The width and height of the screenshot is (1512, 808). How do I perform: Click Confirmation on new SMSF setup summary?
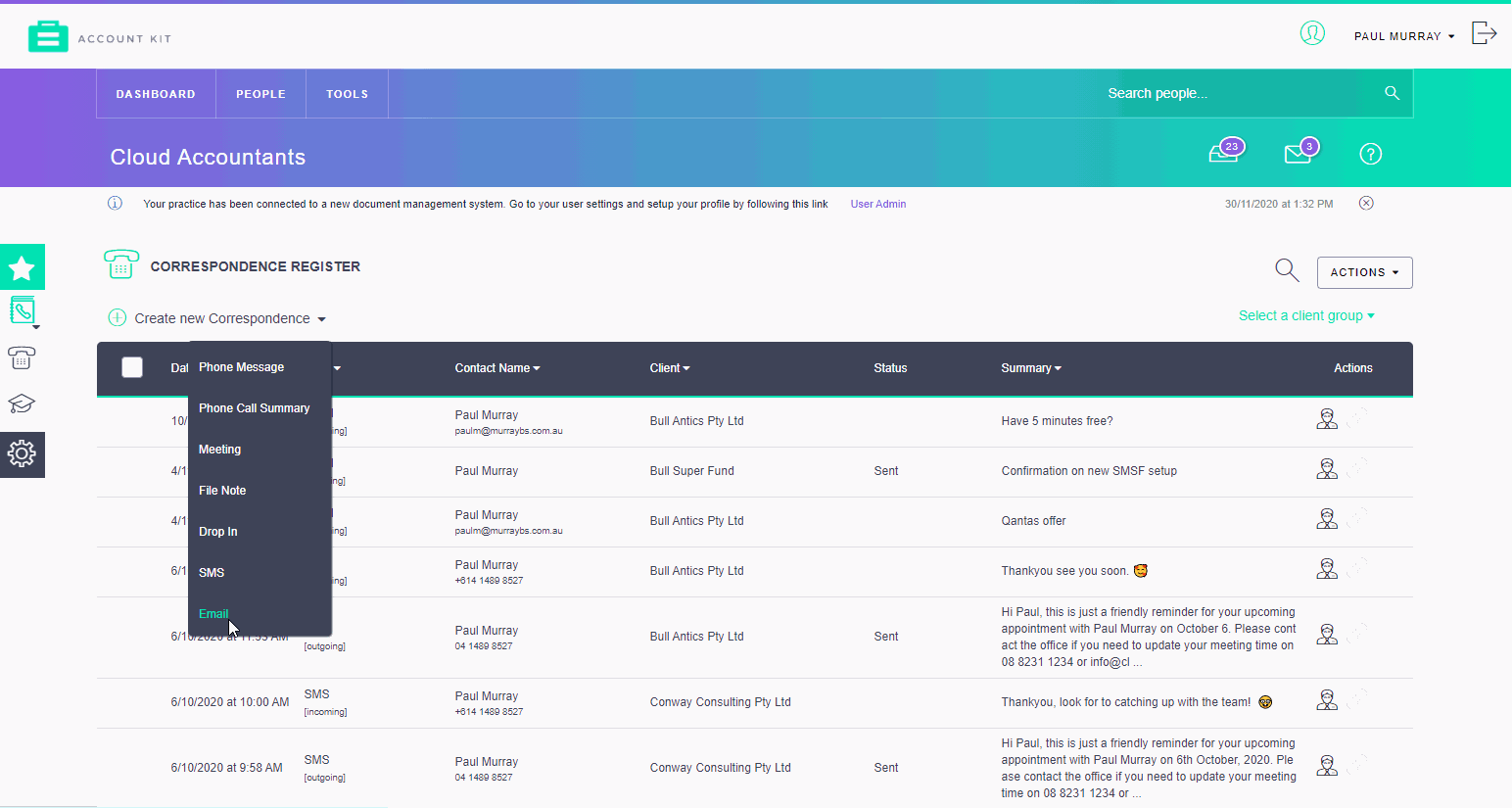point(1089,471)
